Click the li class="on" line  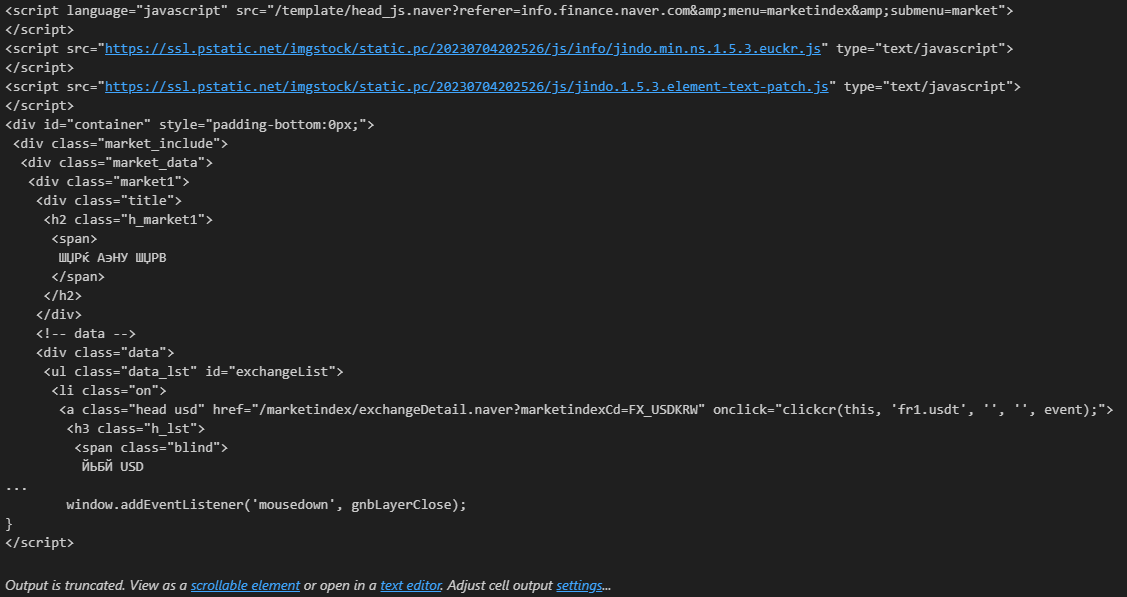pyautogui.click(x=109, y=390)
